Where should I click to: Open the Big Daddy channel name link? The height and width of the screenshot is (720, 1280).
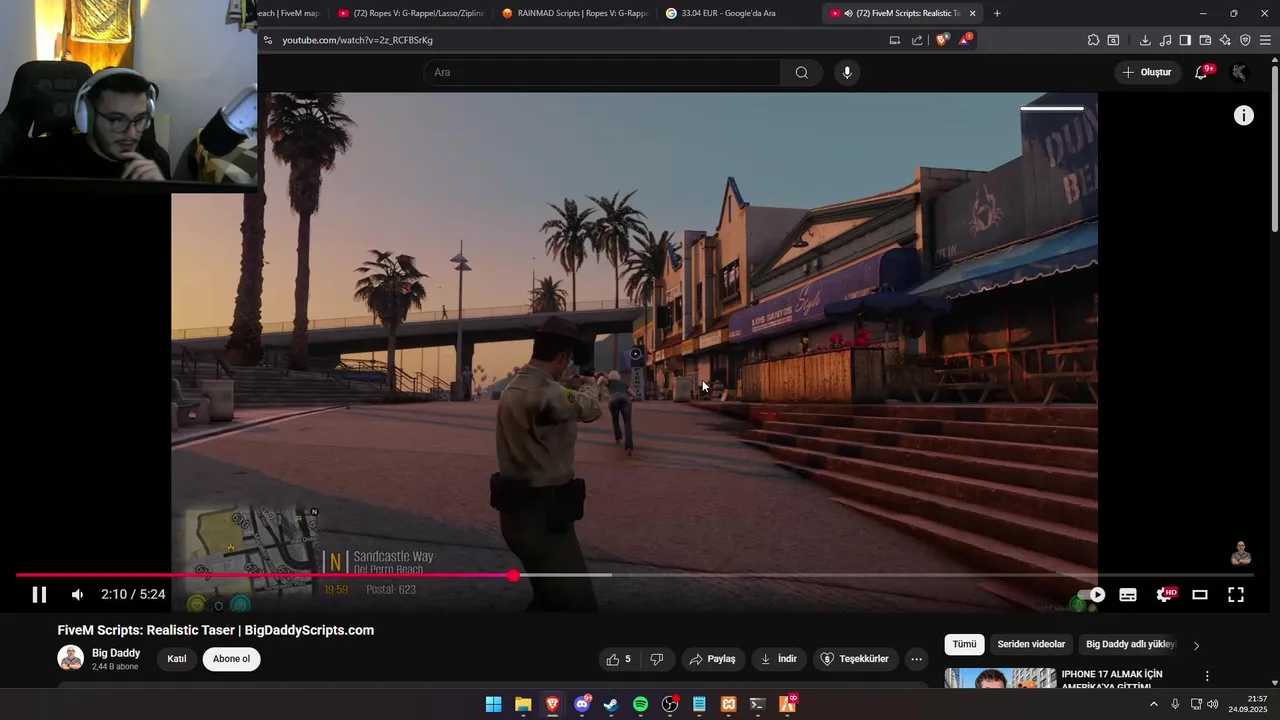tap(116, 653)
